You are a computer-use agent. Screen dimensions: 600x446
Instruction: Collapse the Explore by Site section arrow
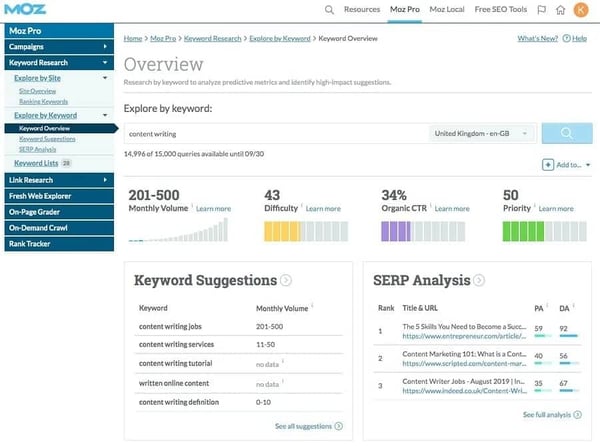[x=105, y=78]
